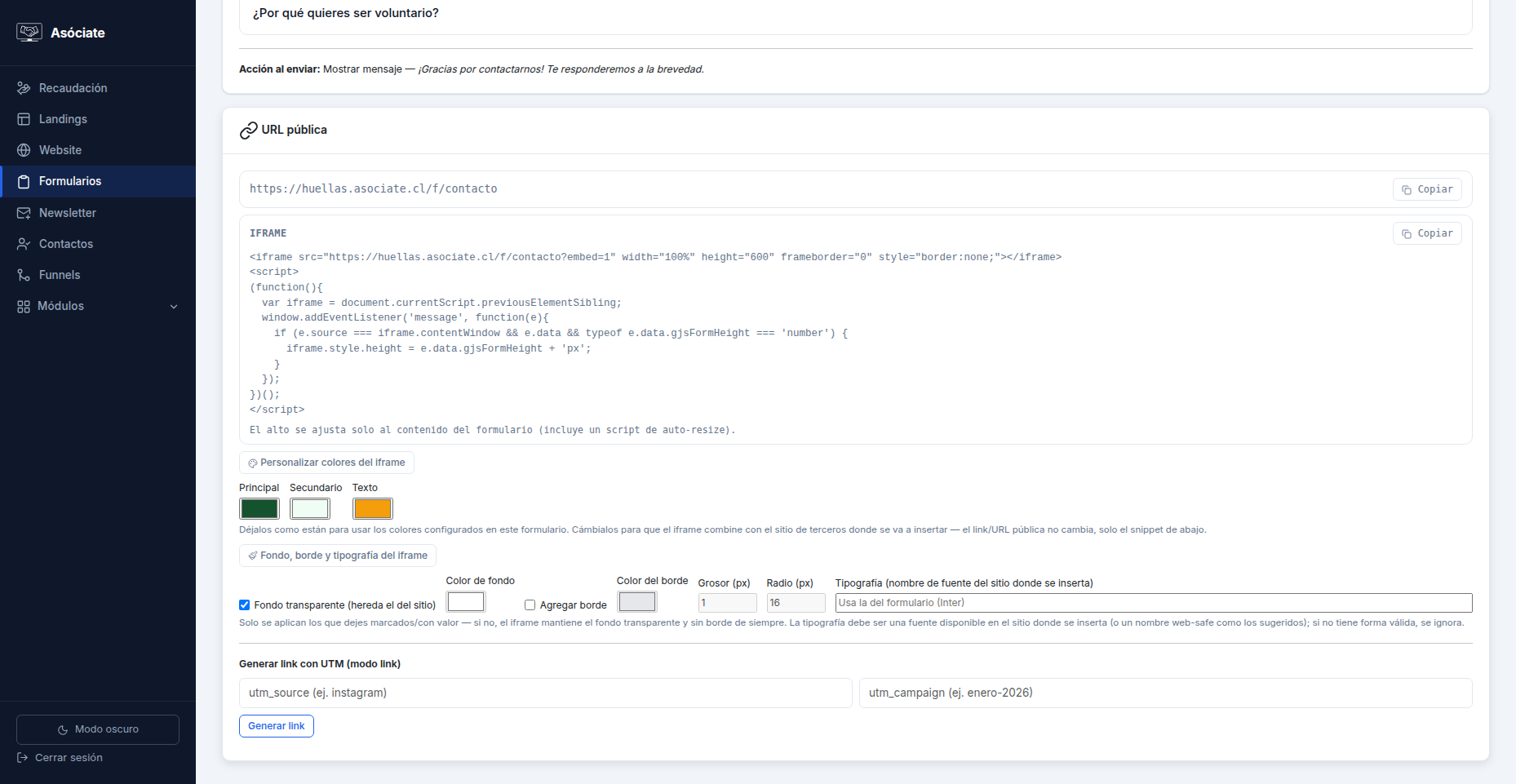1516x784 pixels.
Task: Click the Generar link button
Action: [277, 726]
